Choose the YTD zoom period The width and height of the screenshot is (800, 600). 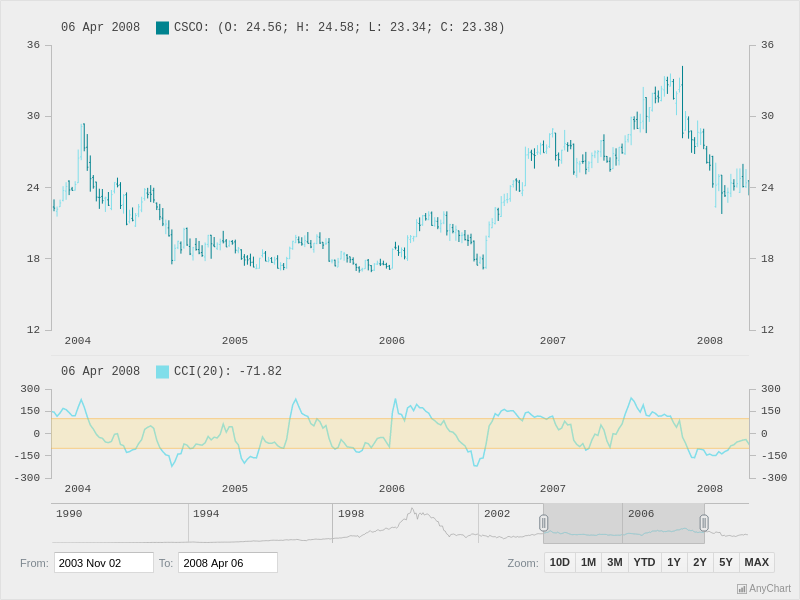point(644,562)
